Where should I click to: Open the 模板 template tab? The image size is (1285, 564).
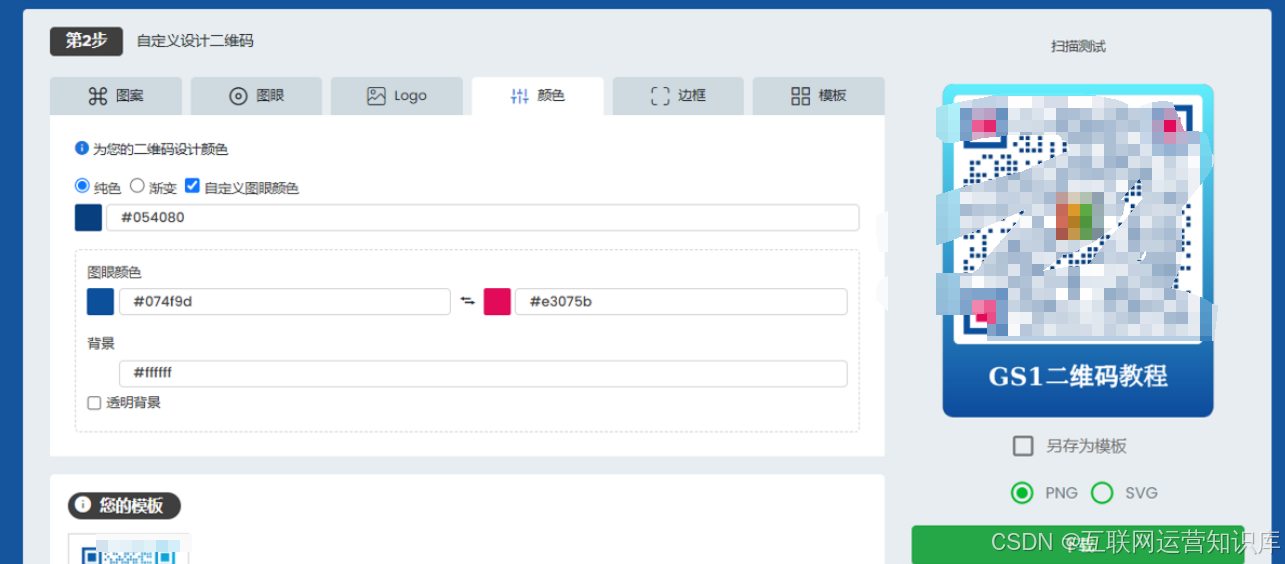click(819, 96)
